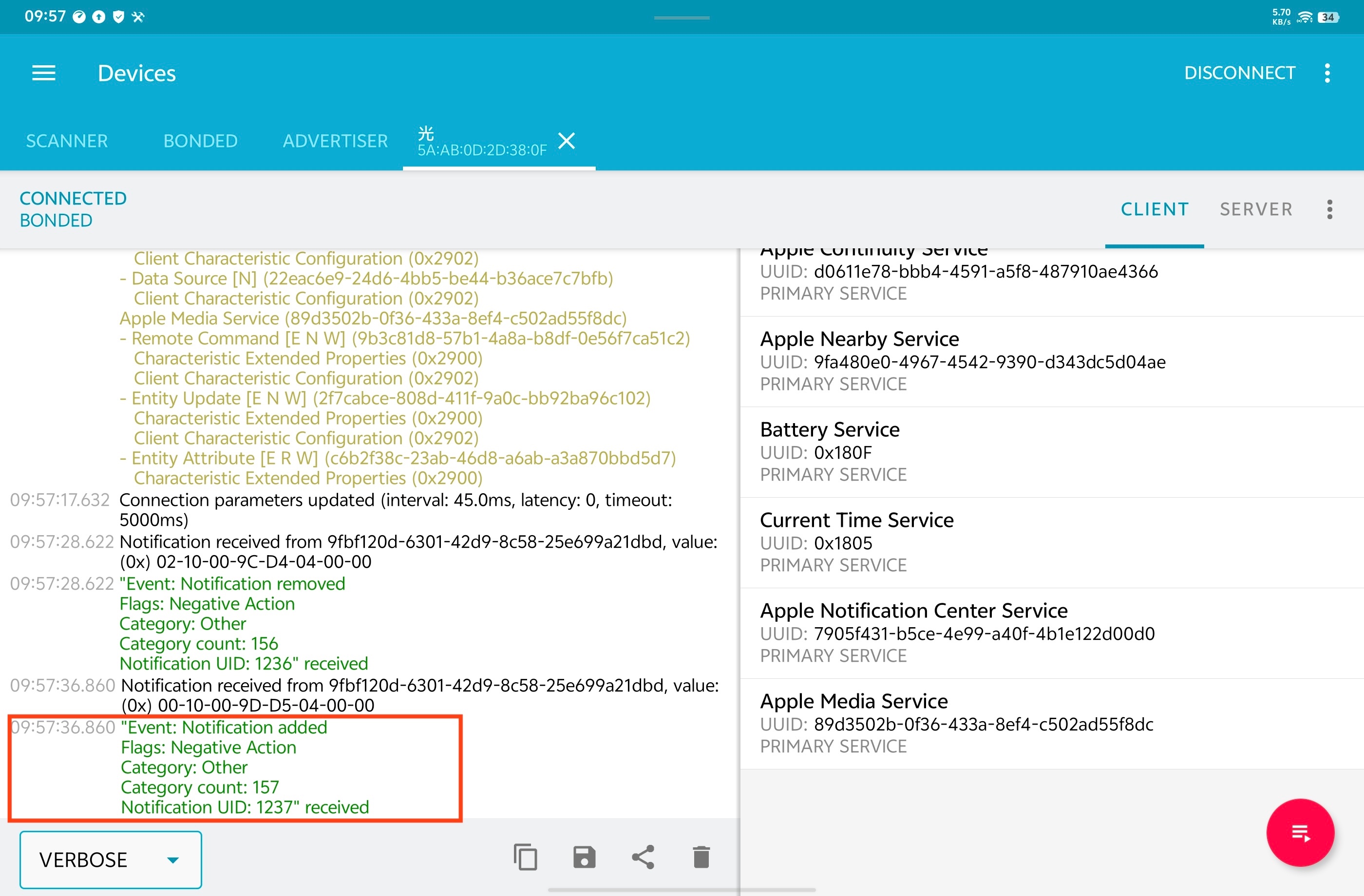Image resolution: width=1364 pixels, height=896 pixels.
Task: Save the log using floppy disk icon
Action: [584, 858]
